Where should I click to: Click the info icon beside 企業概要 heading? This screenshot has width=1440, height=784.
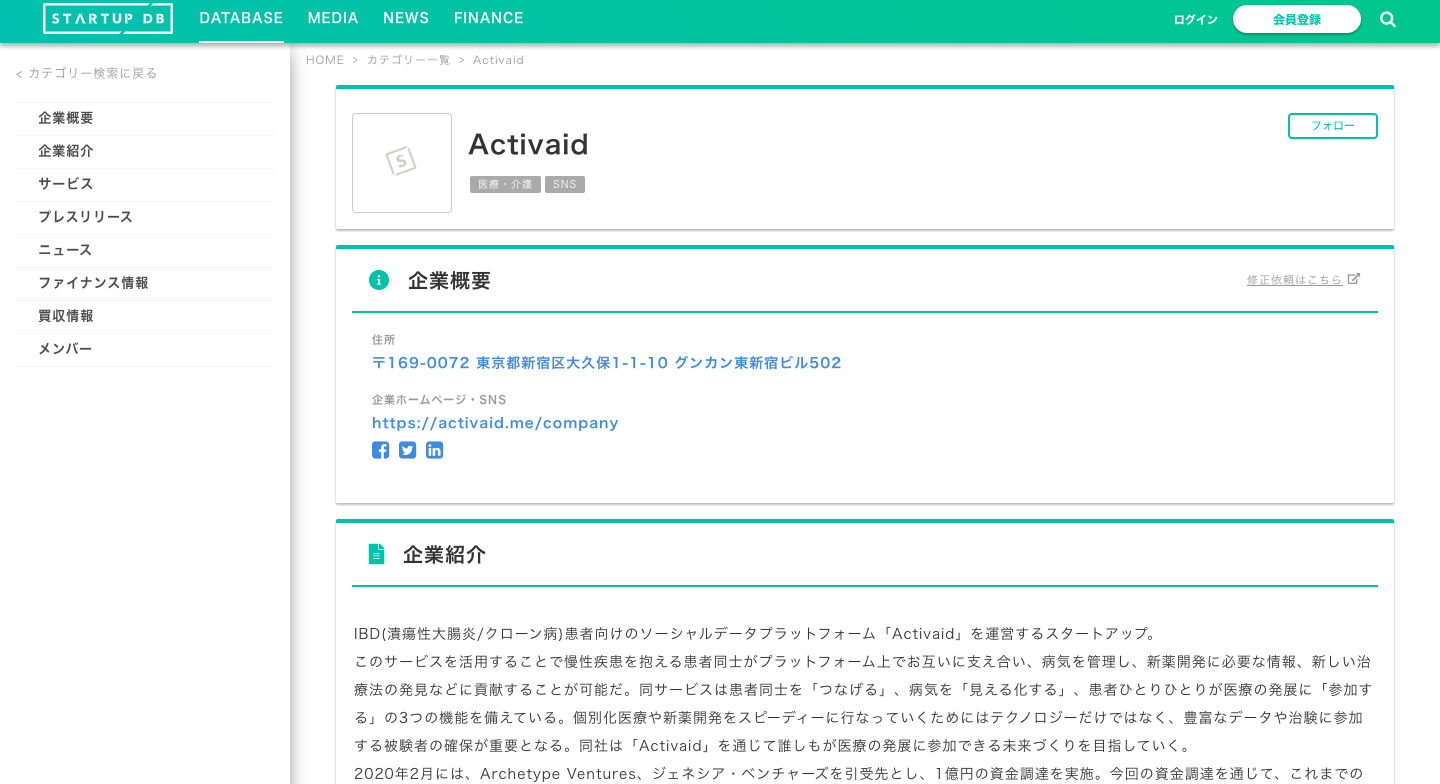(379, 280)
